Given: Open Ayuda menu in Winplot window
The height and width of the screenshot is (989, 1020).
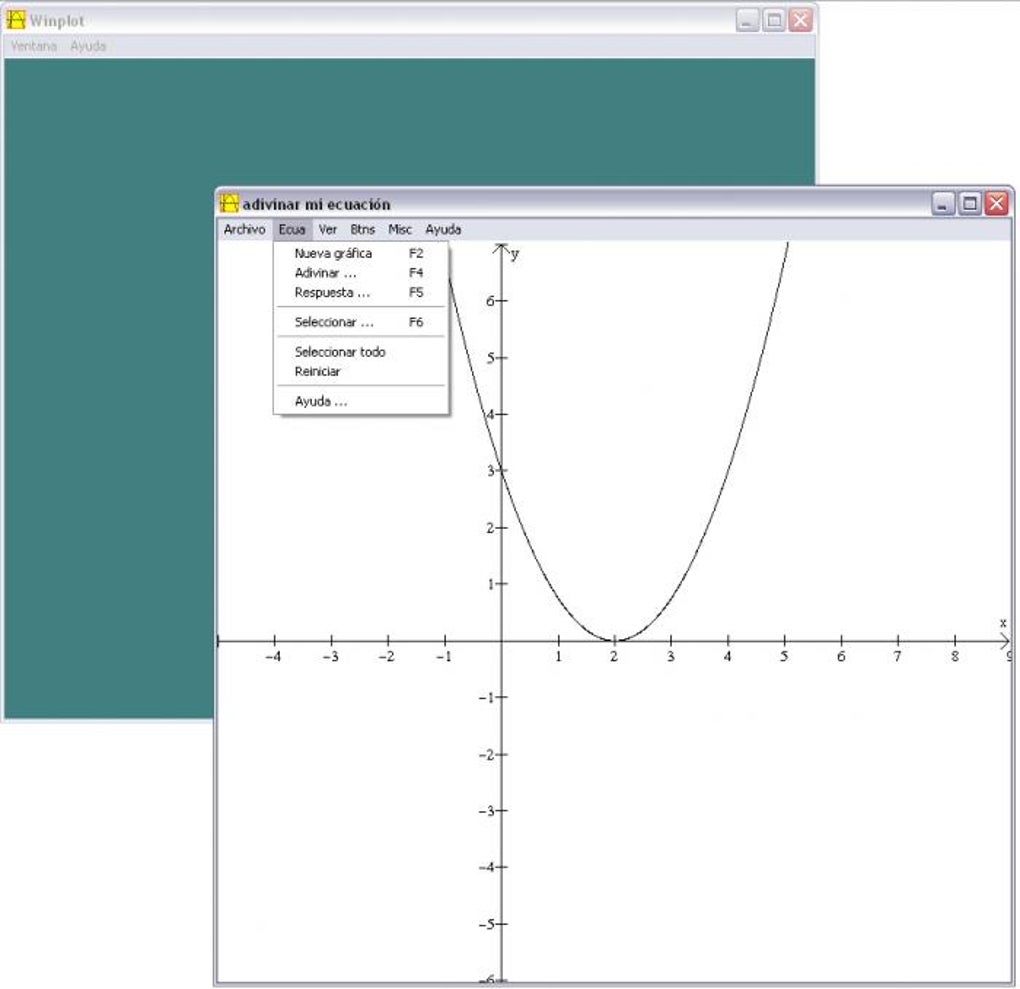Looking at the screenshot, I should tap(88, 46).
